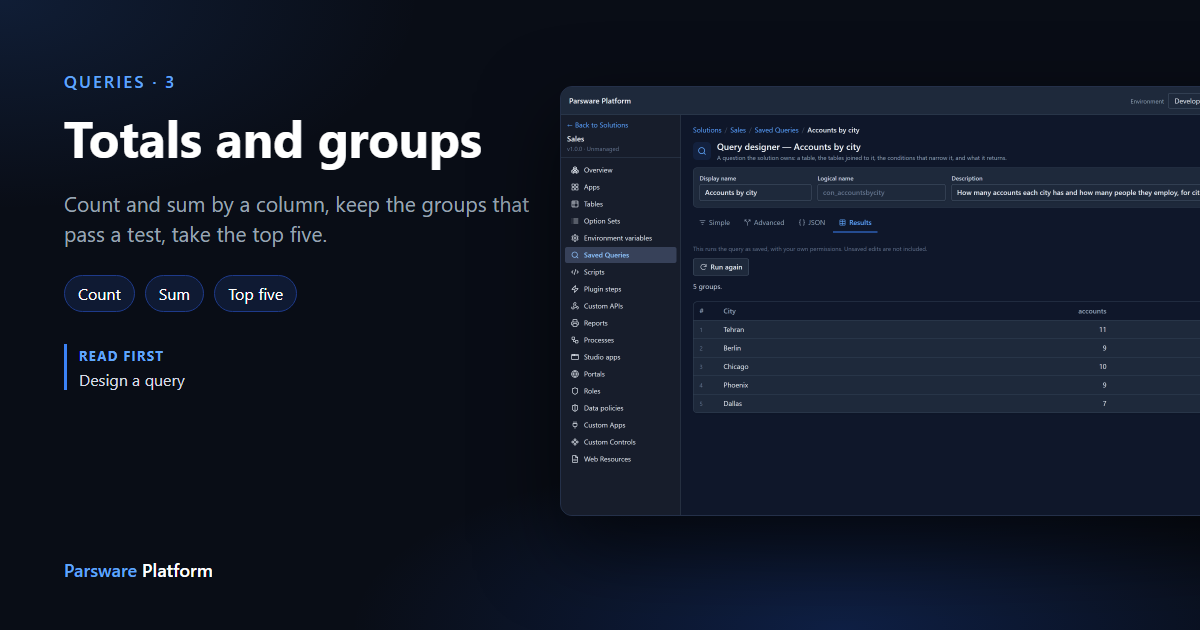Screen dimensions: 1200x630
Task: Click the accounts column header
Action: point(1092,311)
